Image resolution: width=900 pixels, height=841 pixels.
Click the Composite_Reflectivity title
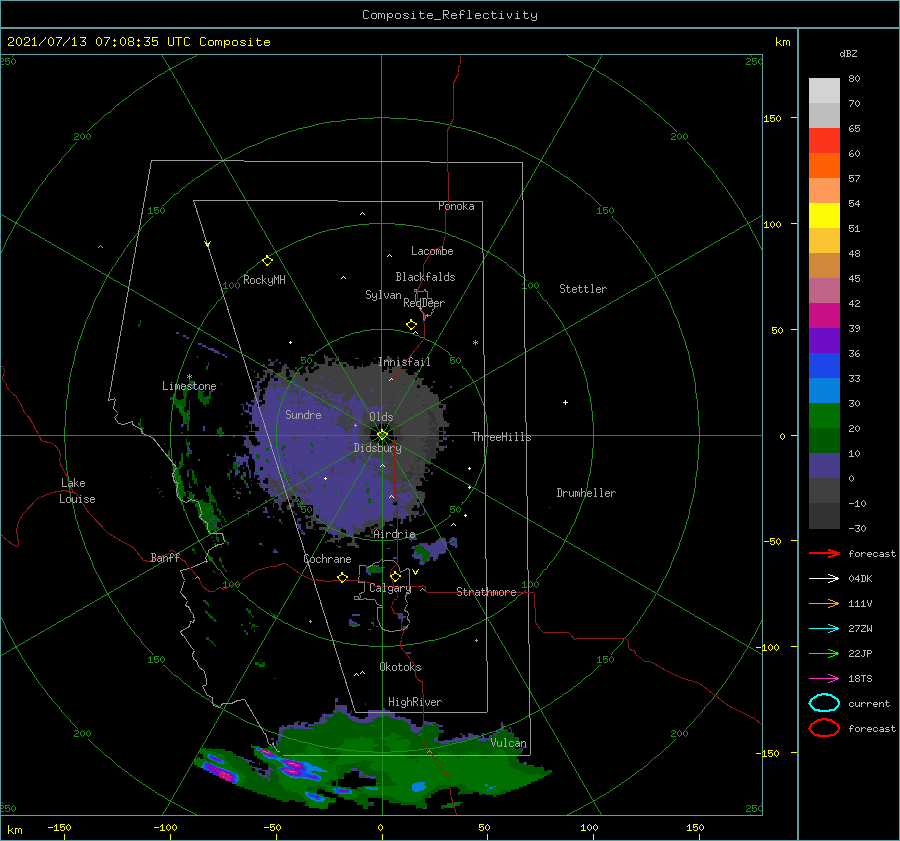point(449,15)
